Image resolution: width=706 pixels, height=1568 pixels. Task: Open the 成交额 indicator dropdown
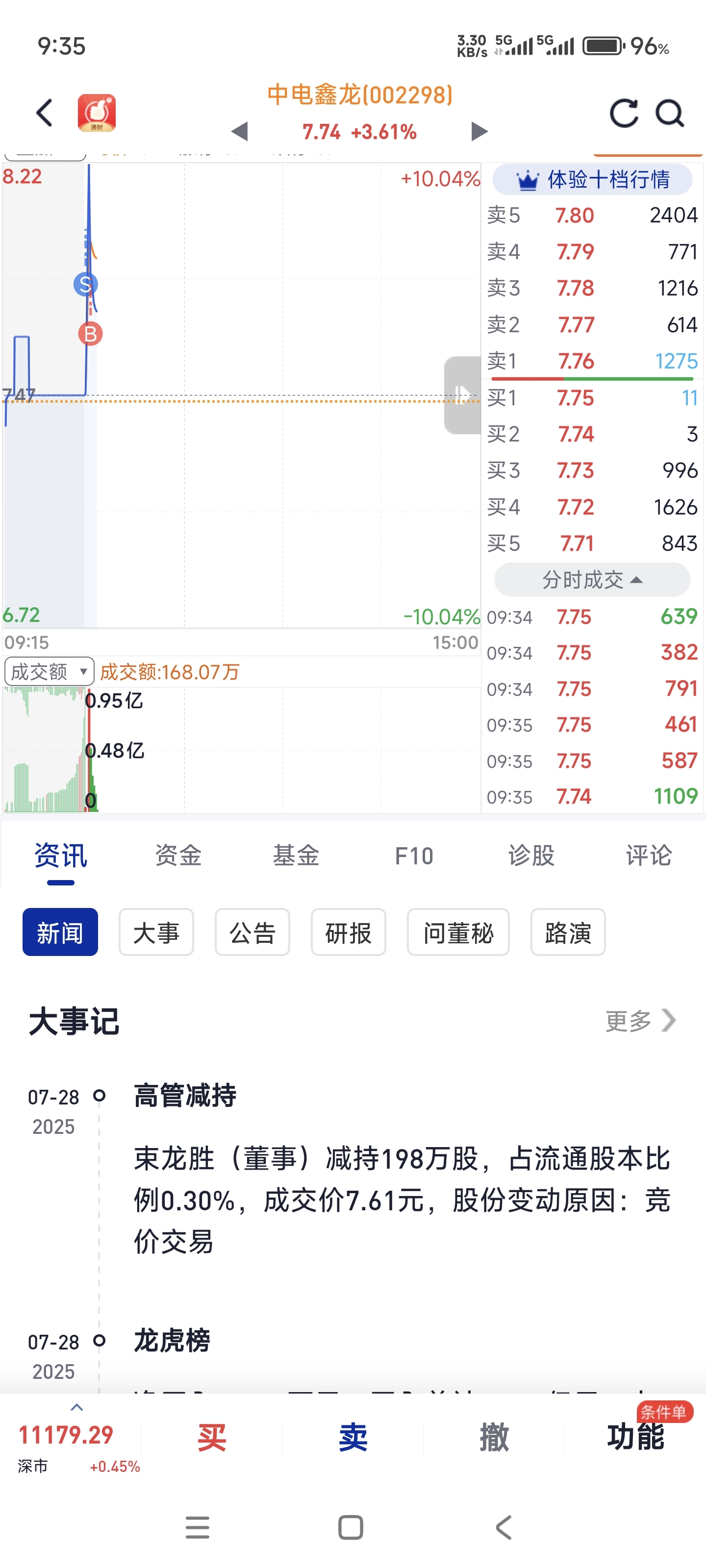pos(50,671)
